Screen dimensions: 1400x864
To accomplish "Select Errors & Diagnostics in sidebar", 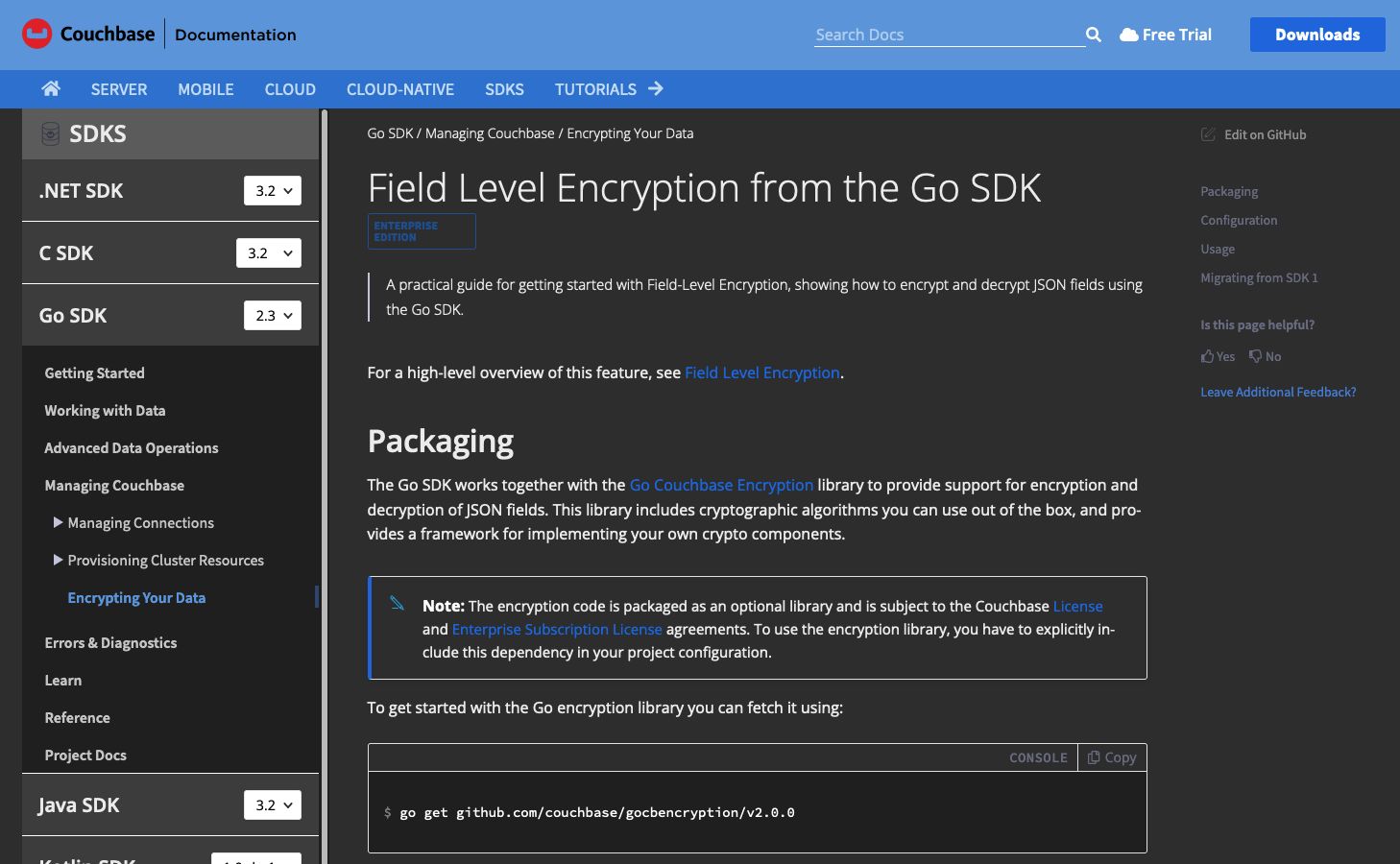I will pyautogui.click(x=110, y=642).
